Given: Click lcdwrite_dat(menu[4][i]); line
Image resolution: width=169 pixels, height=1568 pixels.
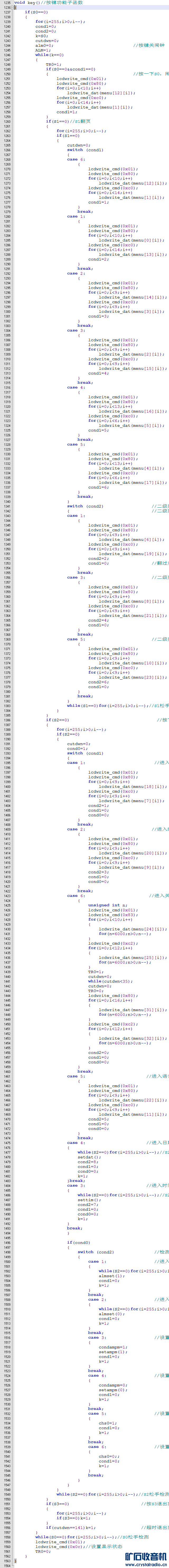Looking at the screenshot, I should click(x=131, y=468).
